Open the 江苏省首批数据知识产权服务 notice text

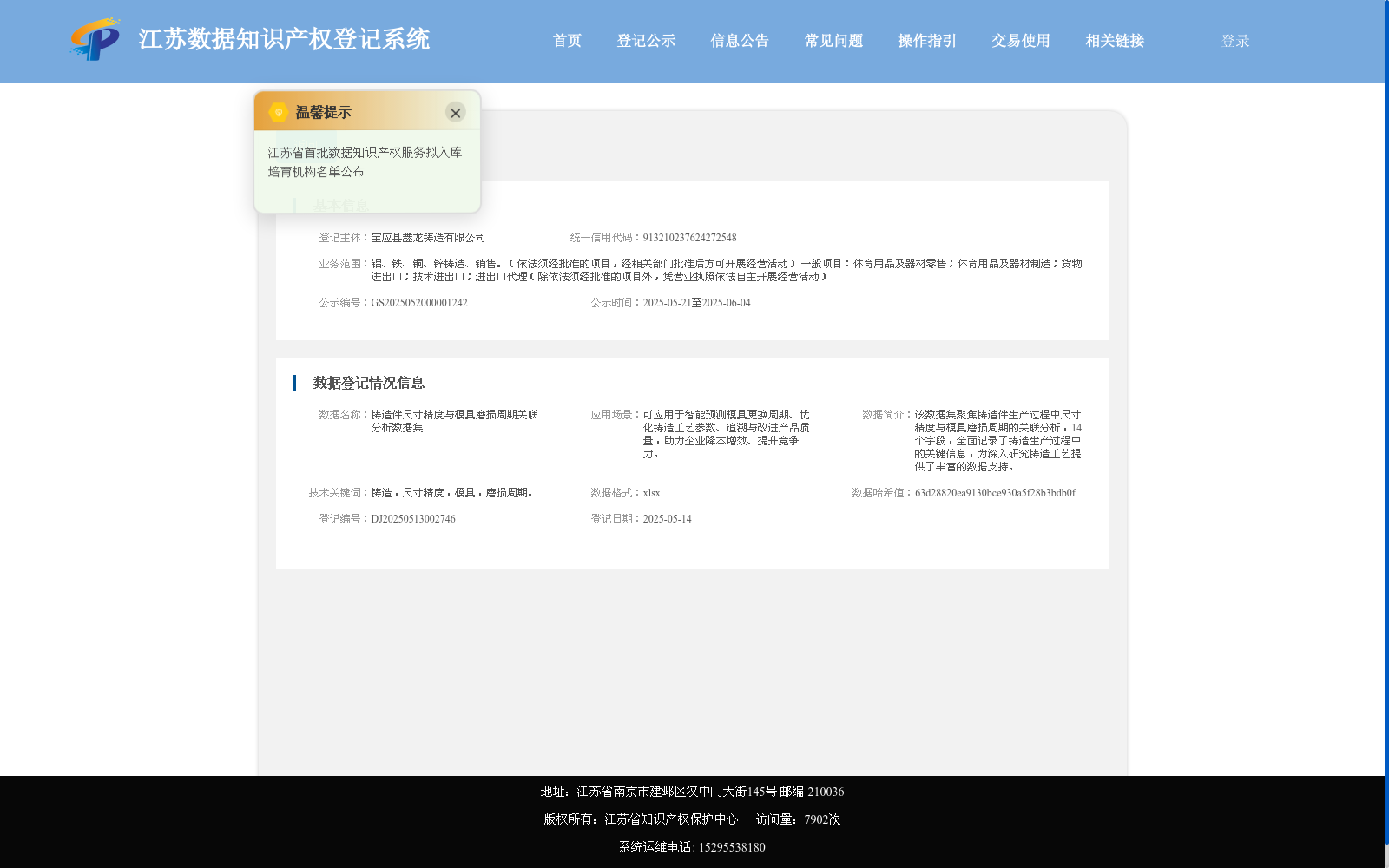tap(365, 161)
